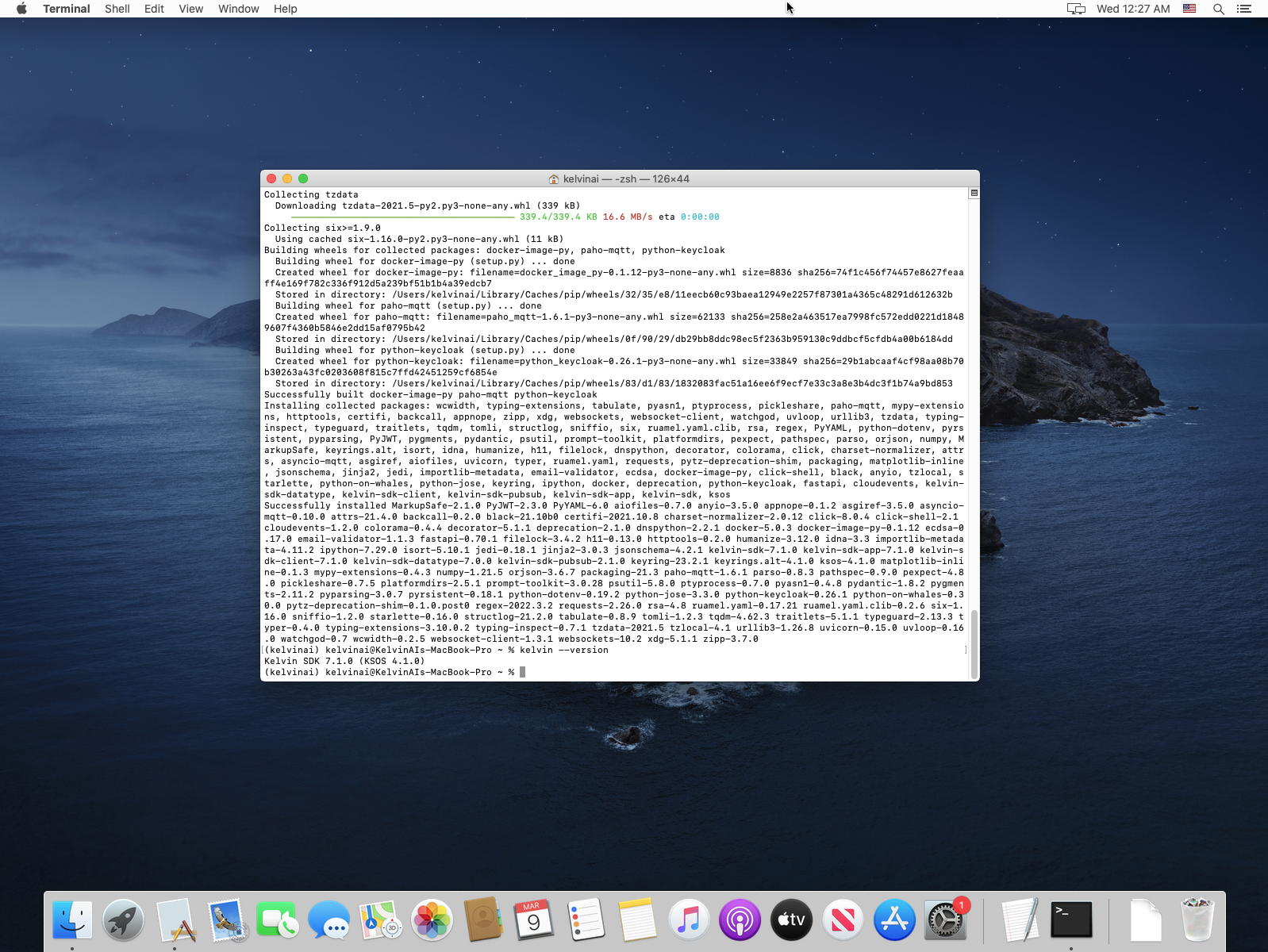Open the Terminal icon in the Dock

[x=1071, y=920]
